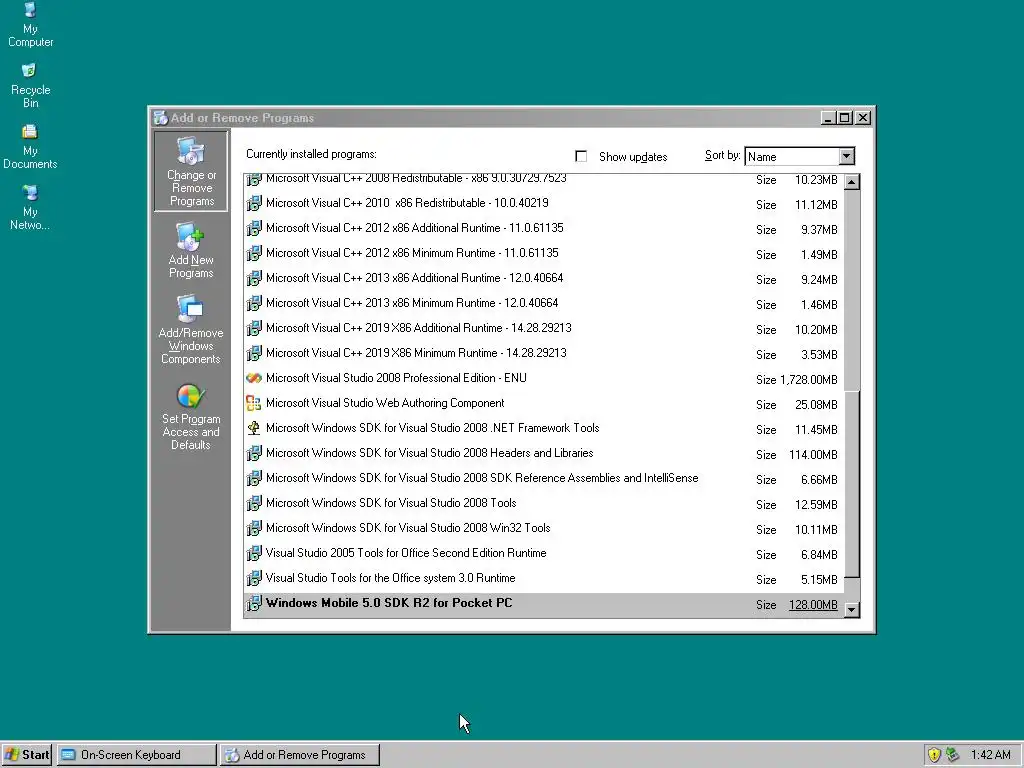Click network connection tray icon
Screen dimensions: 1024x768
pos(953,755)
